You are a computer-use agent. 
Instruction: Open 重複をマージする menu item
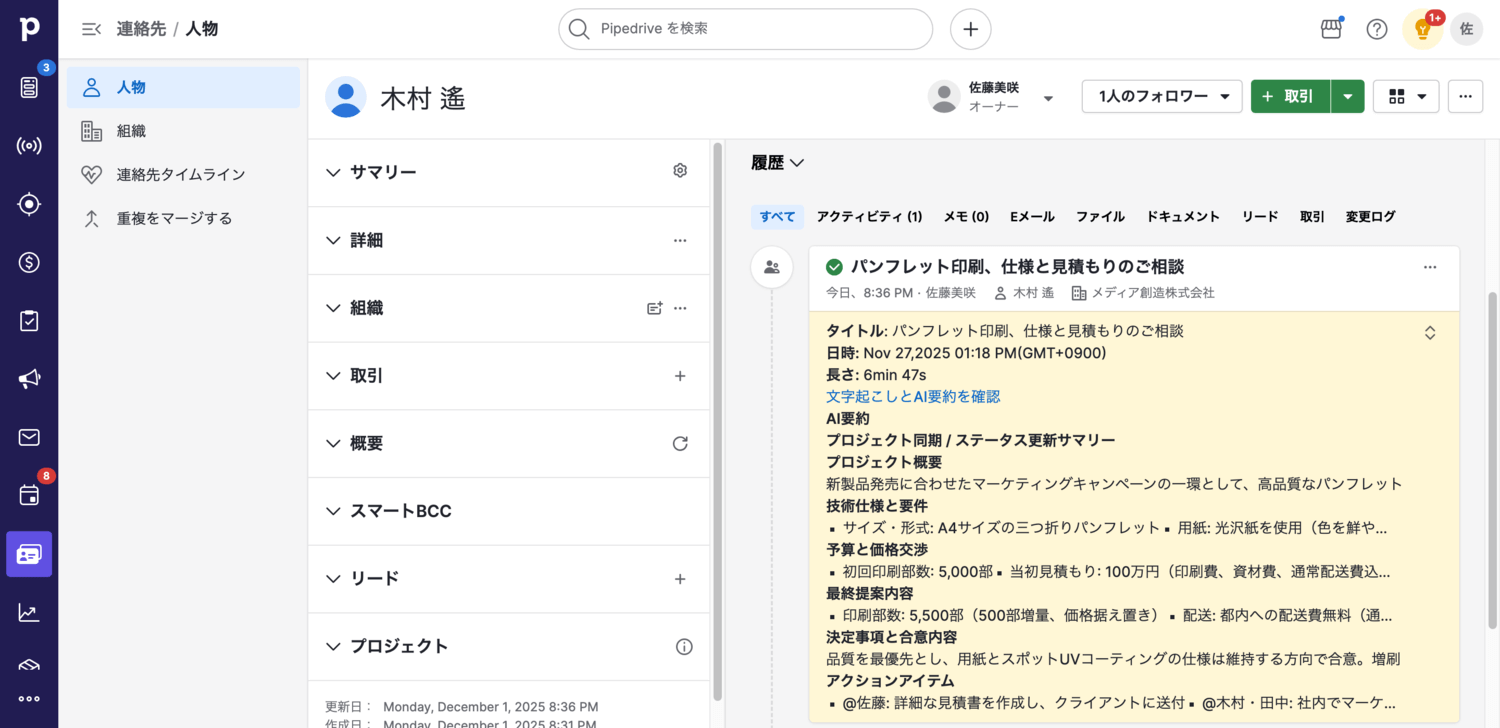(x=183, y=218)
